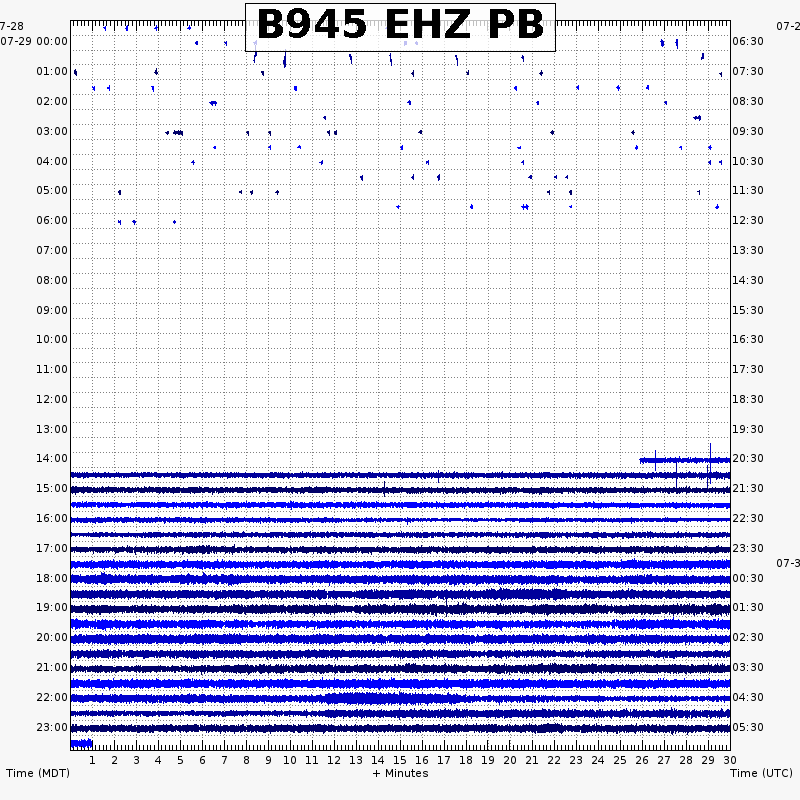Screen dimensions: 800x800
Task: Select minute-axis tick label 30
Action: pos(730,760)
